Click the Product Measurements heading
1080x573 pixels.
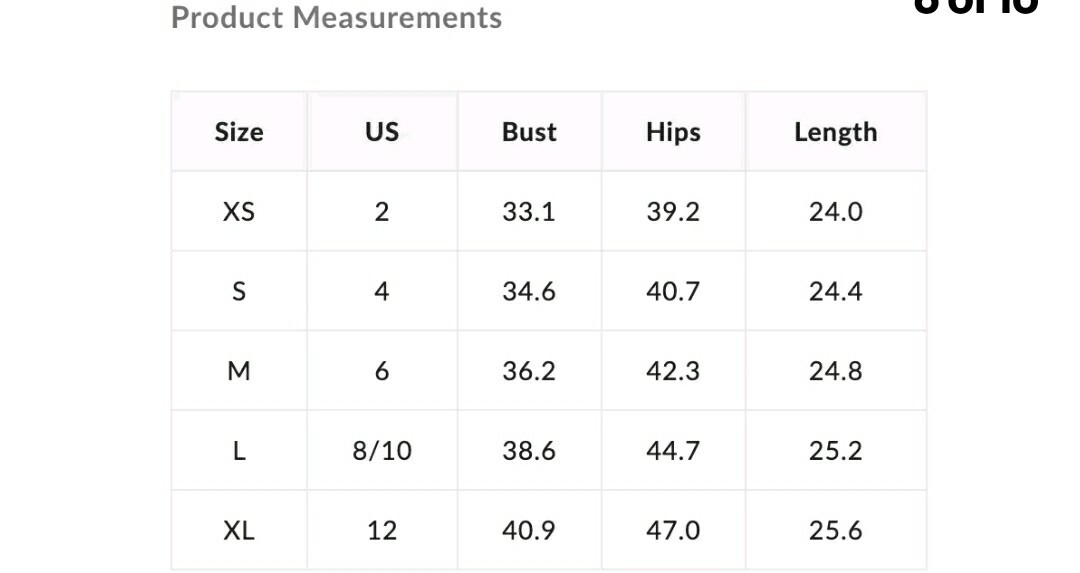[x=336, y=18]
